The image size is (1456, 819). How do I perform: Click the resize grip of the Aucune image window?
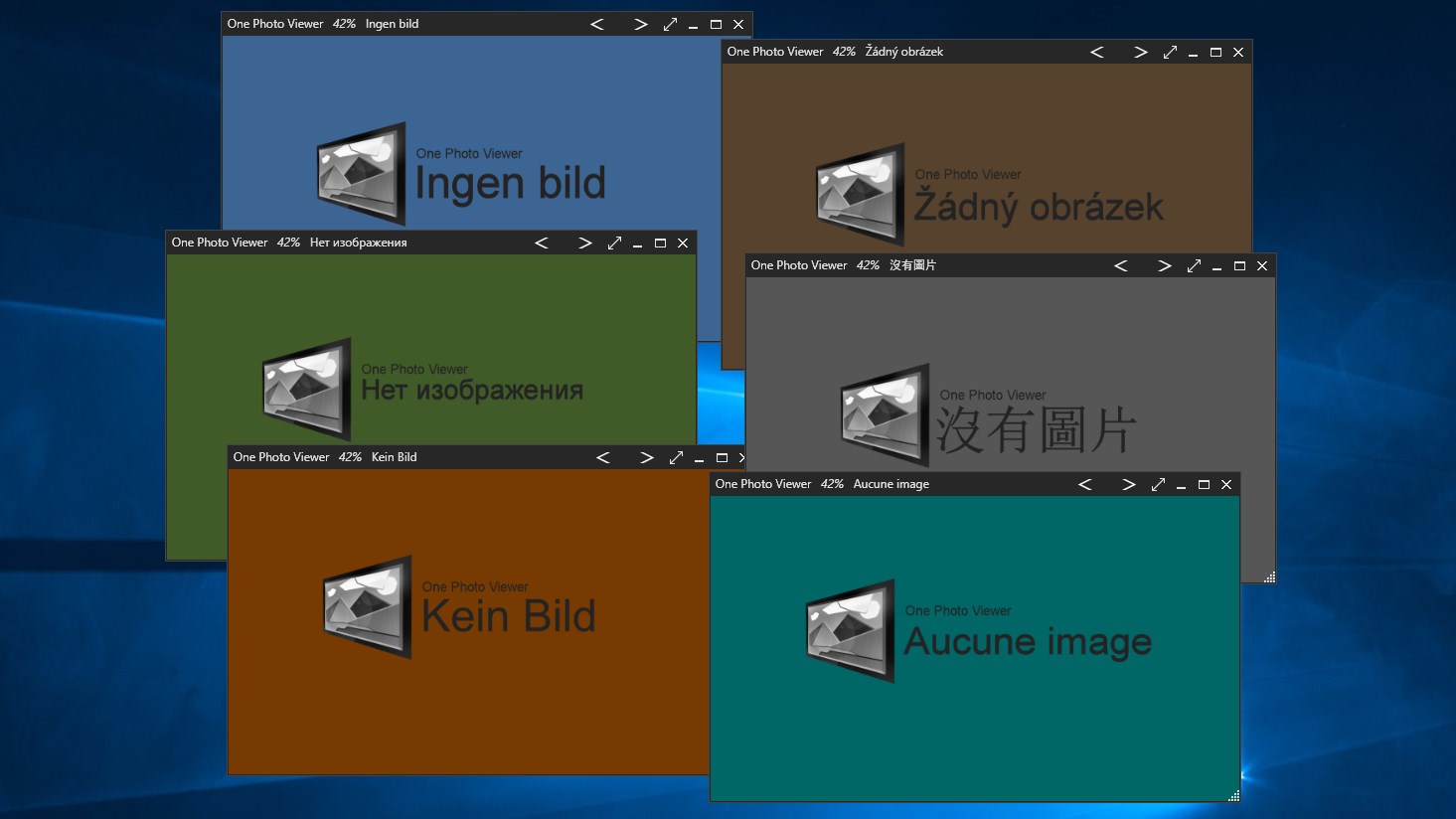1232,795
